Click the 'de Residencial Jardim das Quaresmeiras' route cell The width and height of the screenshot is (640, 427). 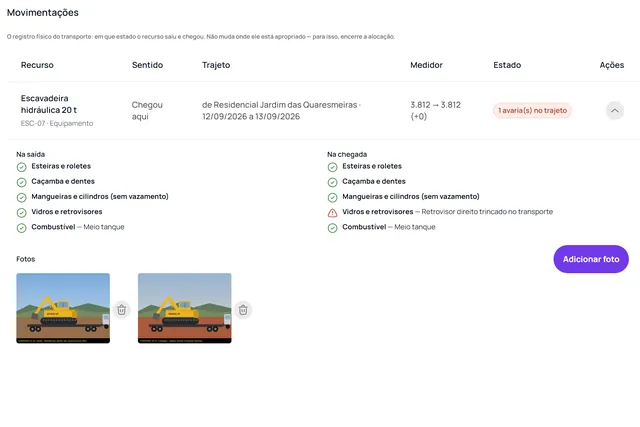pyautogui.click(x=281, y=111)
